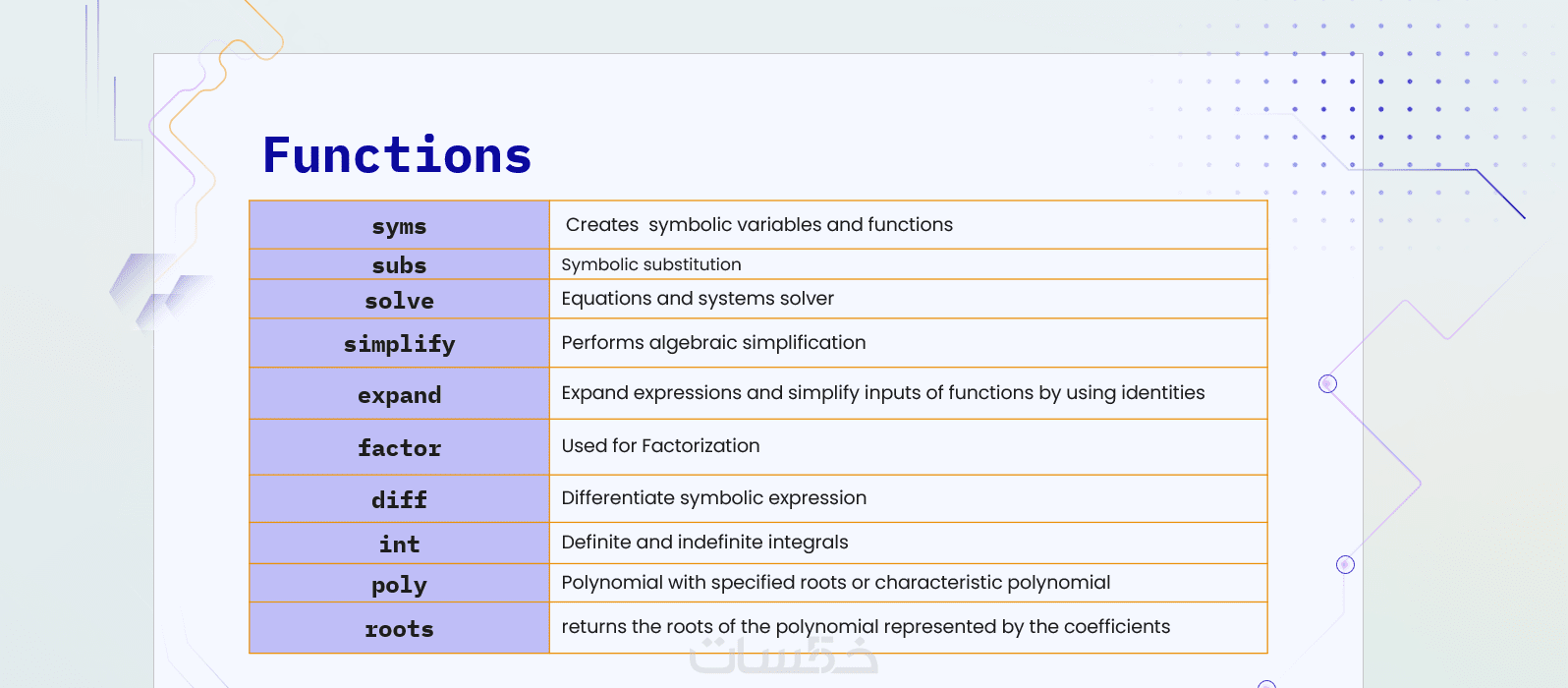Click the expand description about identities
Image resolution: width=1568 pixels, height=688 pixels.
(x=882, y=393)
